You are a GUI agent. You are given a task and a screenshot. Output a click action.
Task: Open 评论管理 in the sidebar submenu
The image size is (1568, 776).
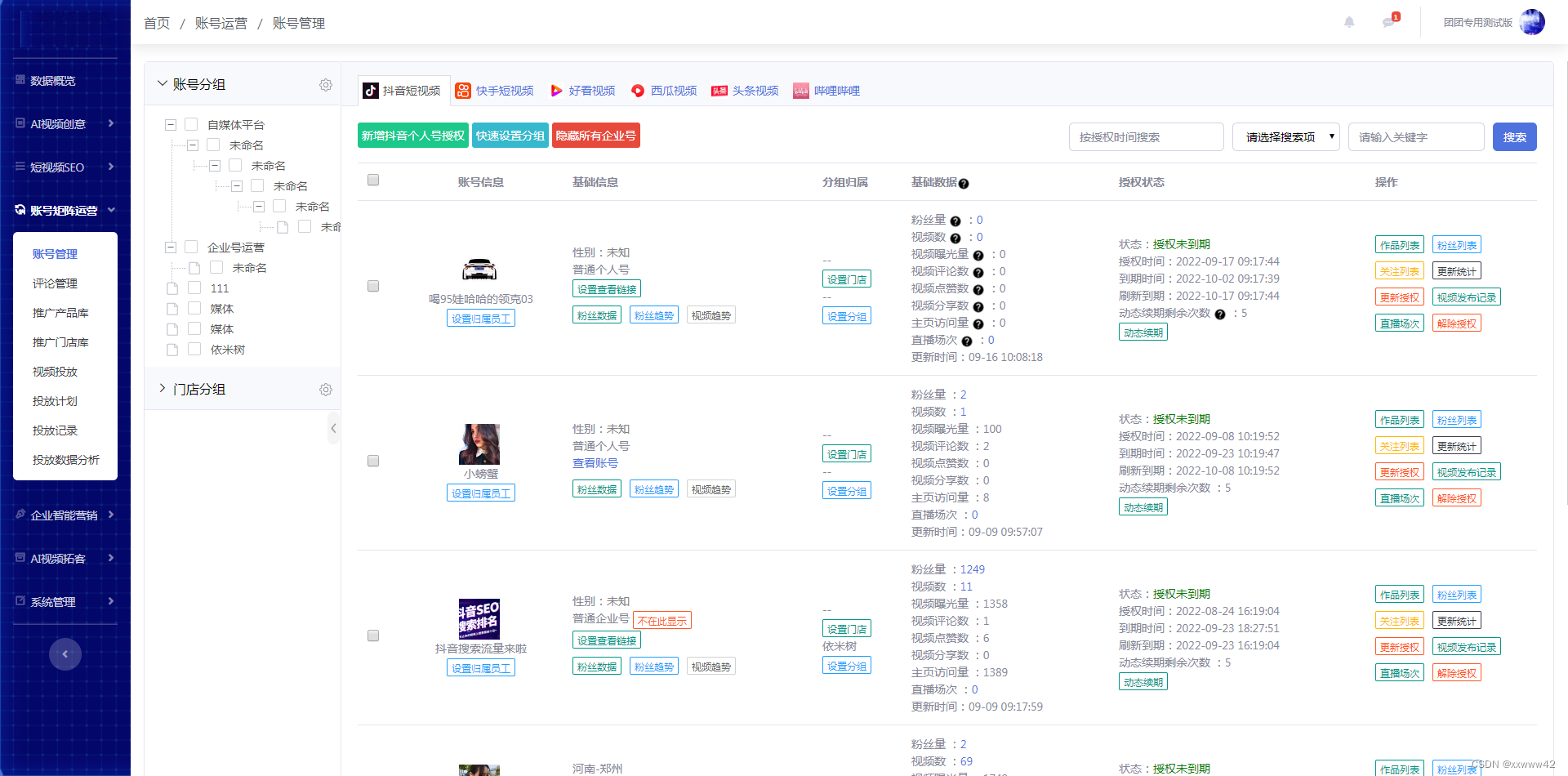[x=55, y=283]
